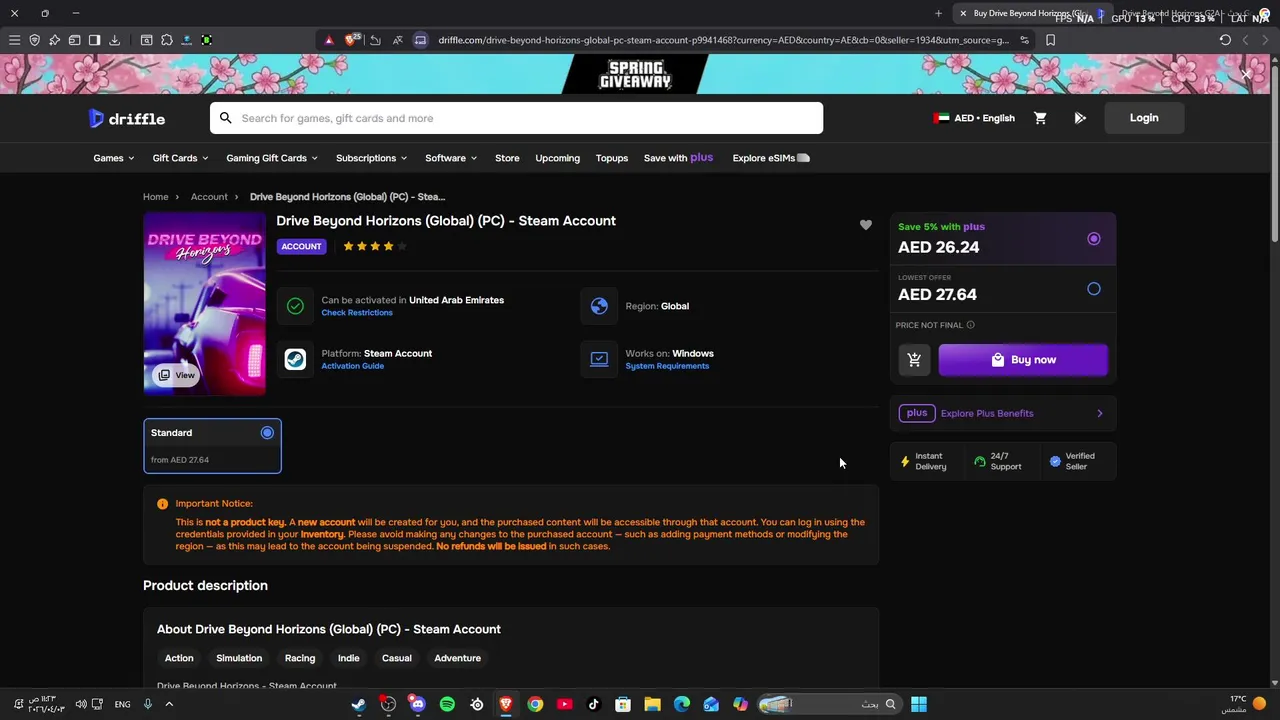1280x720 pixels.
Task: Click the Brave Rewards triangle icon
Action: click(x=328, y=40)
